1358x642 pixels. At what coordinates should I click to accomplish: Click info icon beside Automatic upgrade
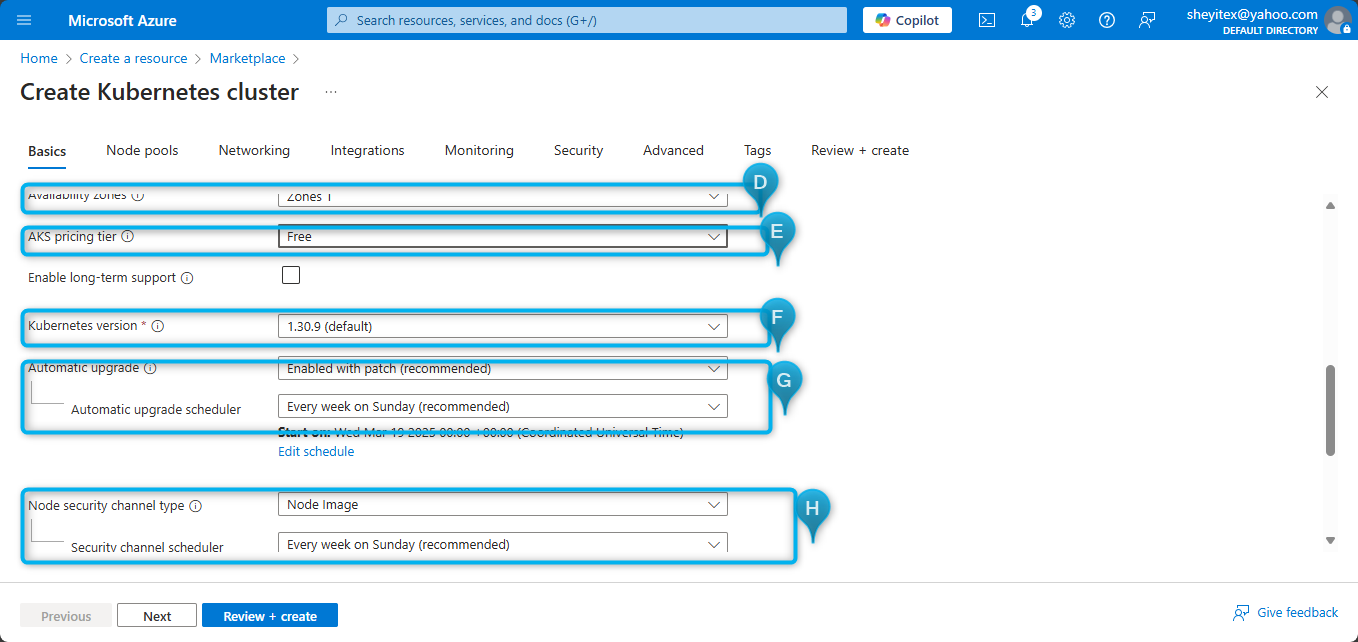click(x=150, y=368)
